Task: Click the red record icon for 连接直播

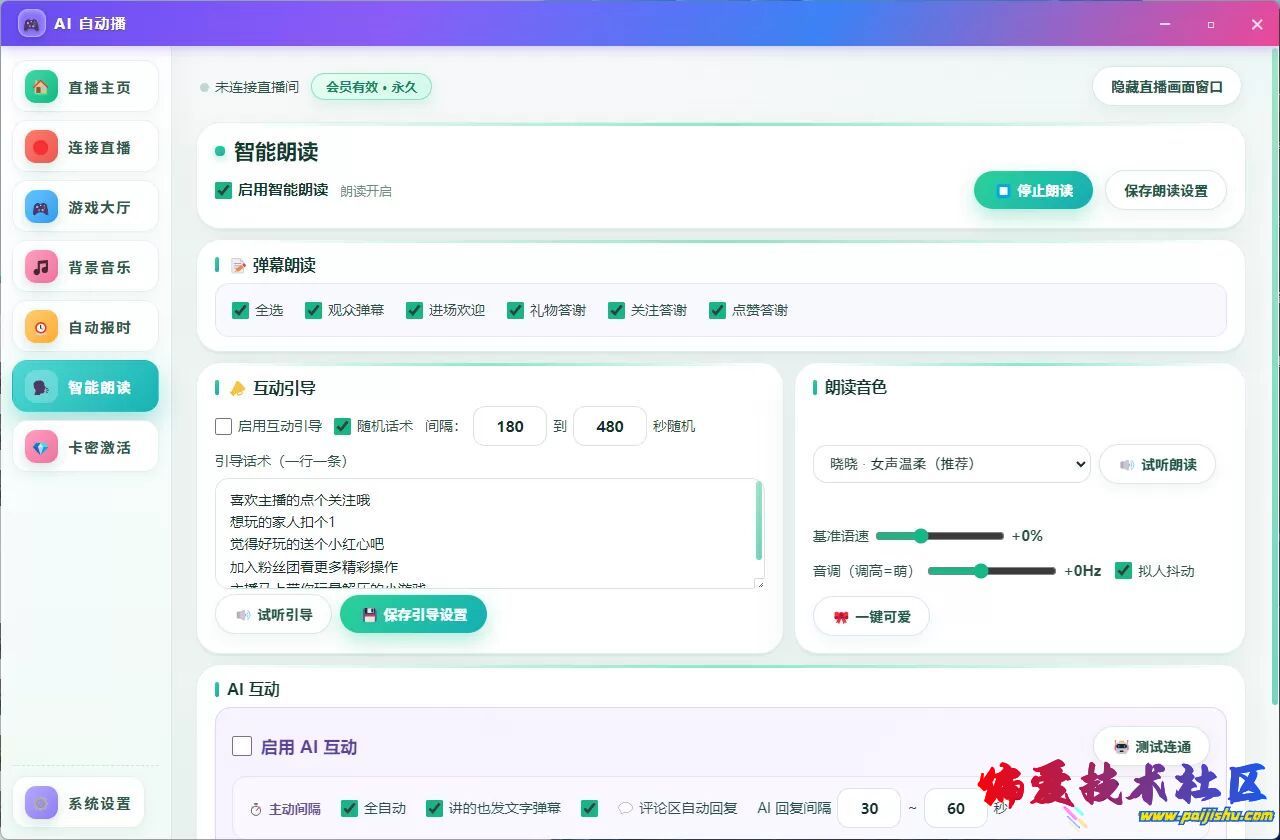Action: point(41,147)
